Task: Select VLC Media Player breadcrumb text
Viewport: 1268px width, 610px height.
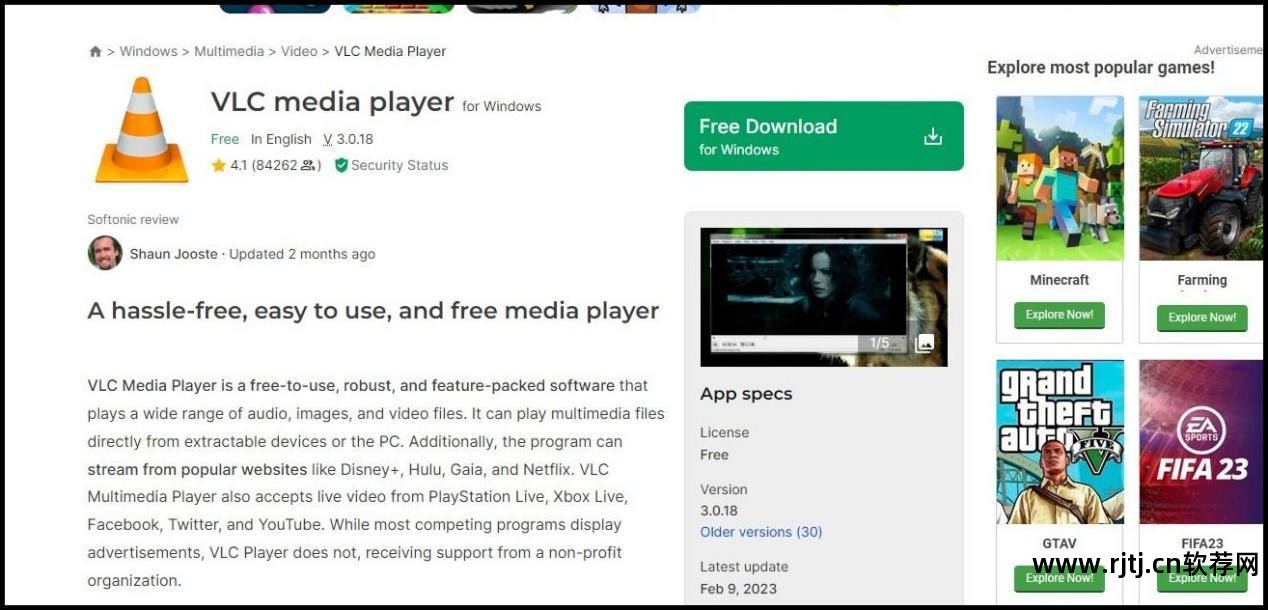Action: (x=390, y=51)
